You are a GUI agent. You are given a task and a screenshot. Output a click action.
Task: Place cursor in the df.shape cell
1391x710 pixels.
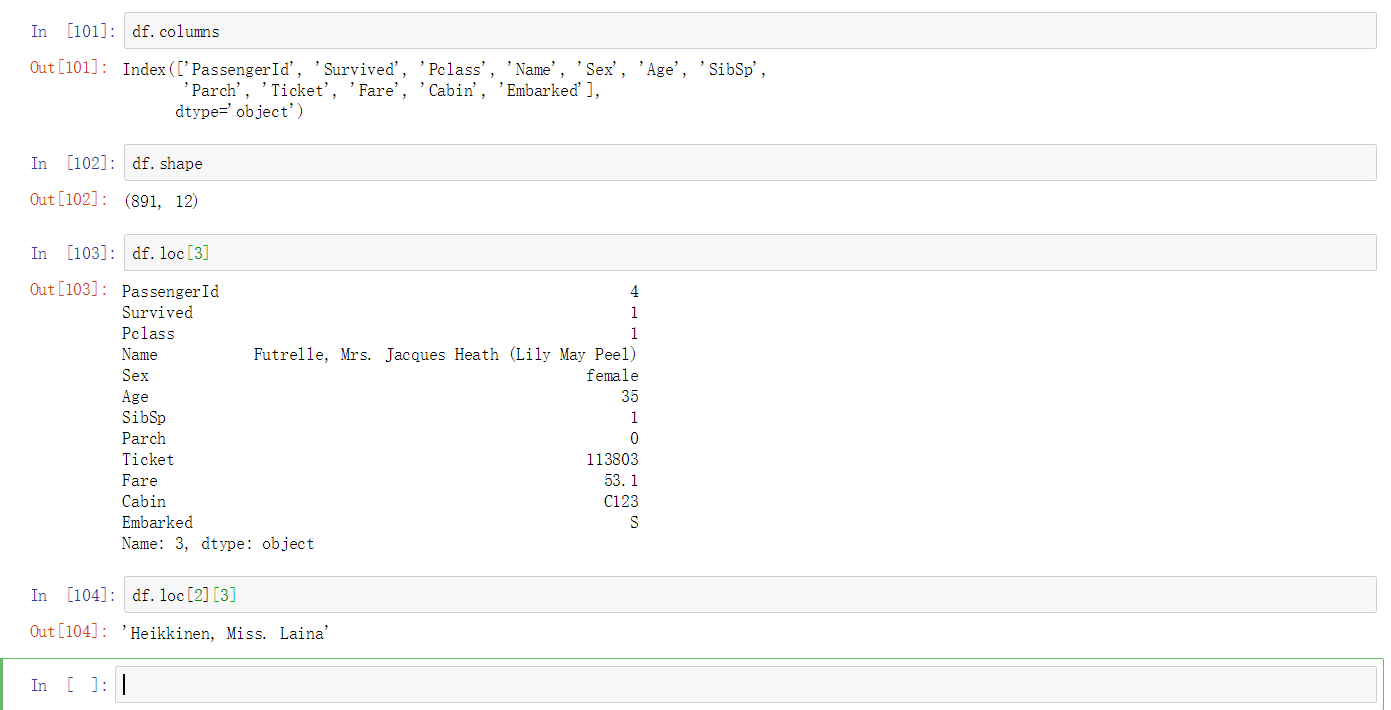[750, 163]
